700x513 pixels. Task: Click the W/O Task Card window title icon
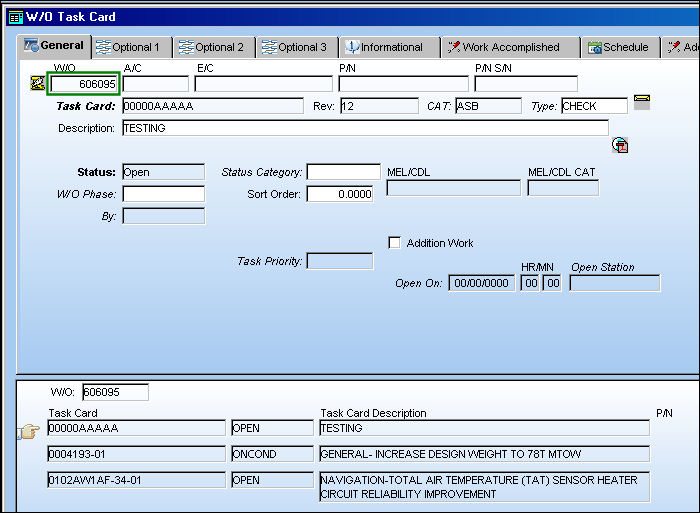coord(16,17)
